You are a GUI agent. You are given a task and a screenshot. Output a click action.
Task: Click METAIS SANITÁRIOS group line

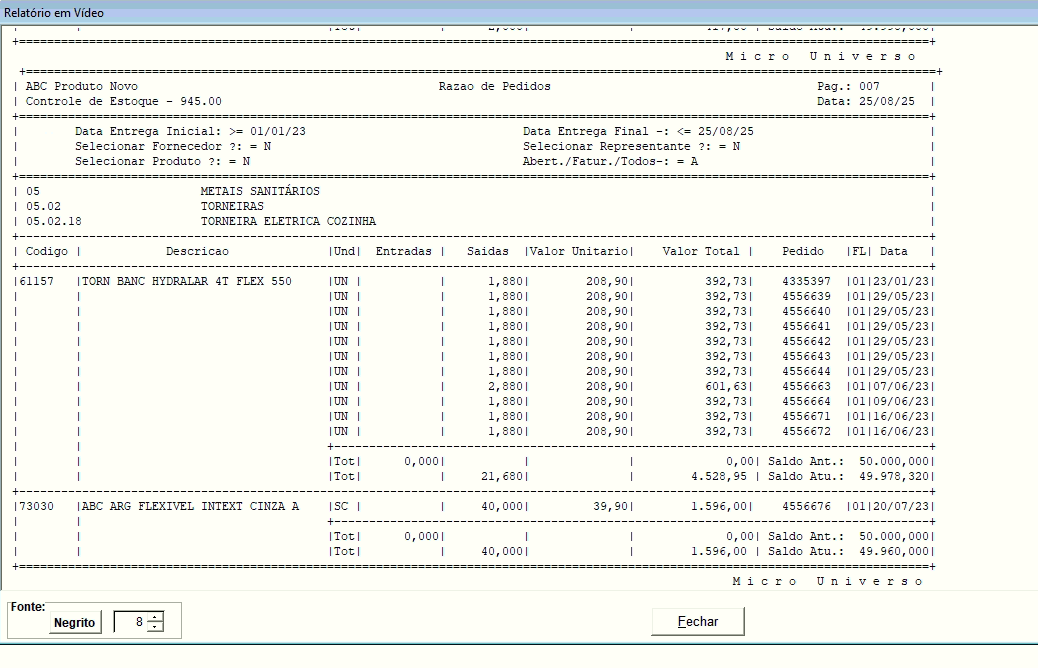coord(260,191)
